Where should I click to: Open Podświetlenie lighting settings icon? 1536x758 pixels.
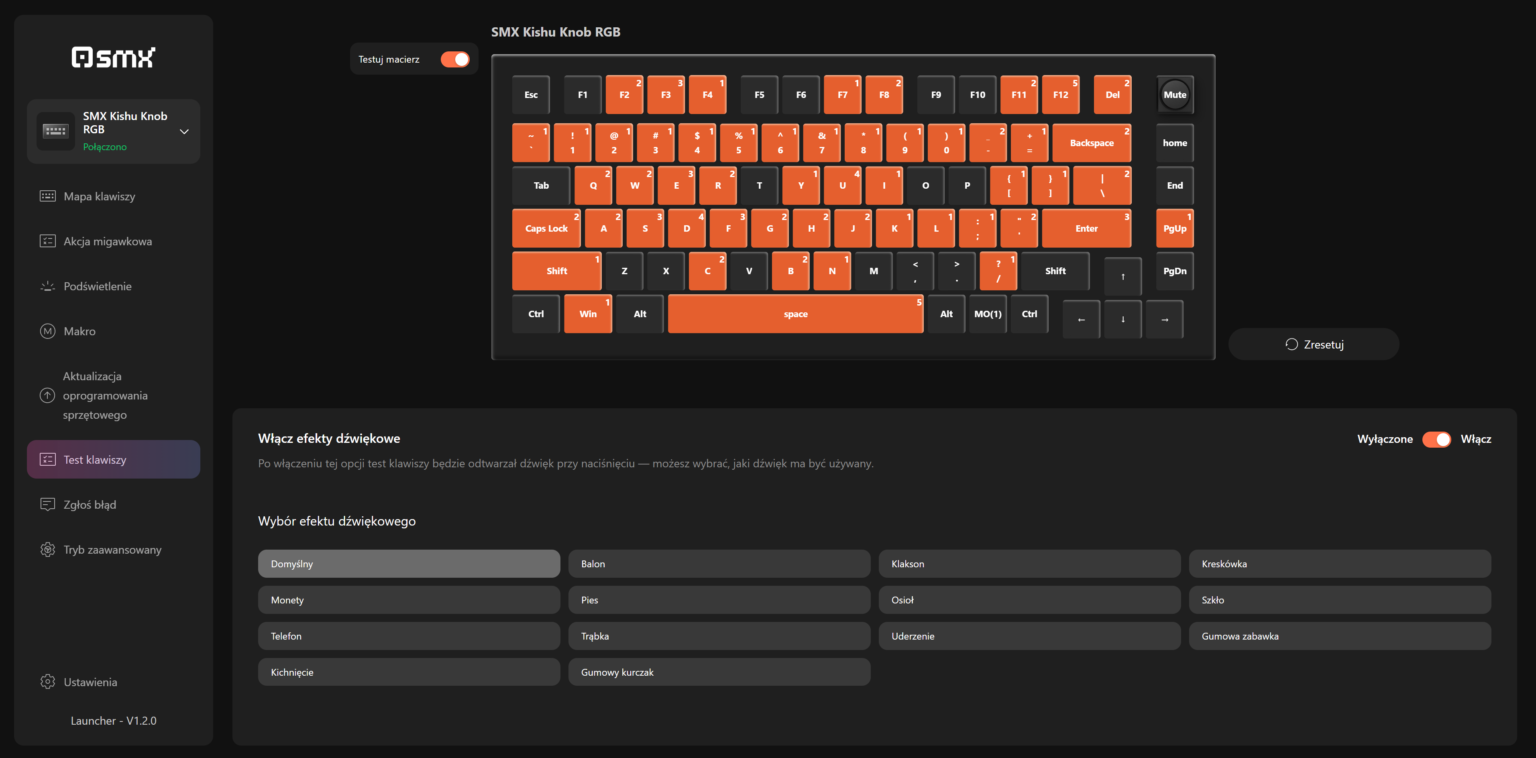tap(47, 286)
